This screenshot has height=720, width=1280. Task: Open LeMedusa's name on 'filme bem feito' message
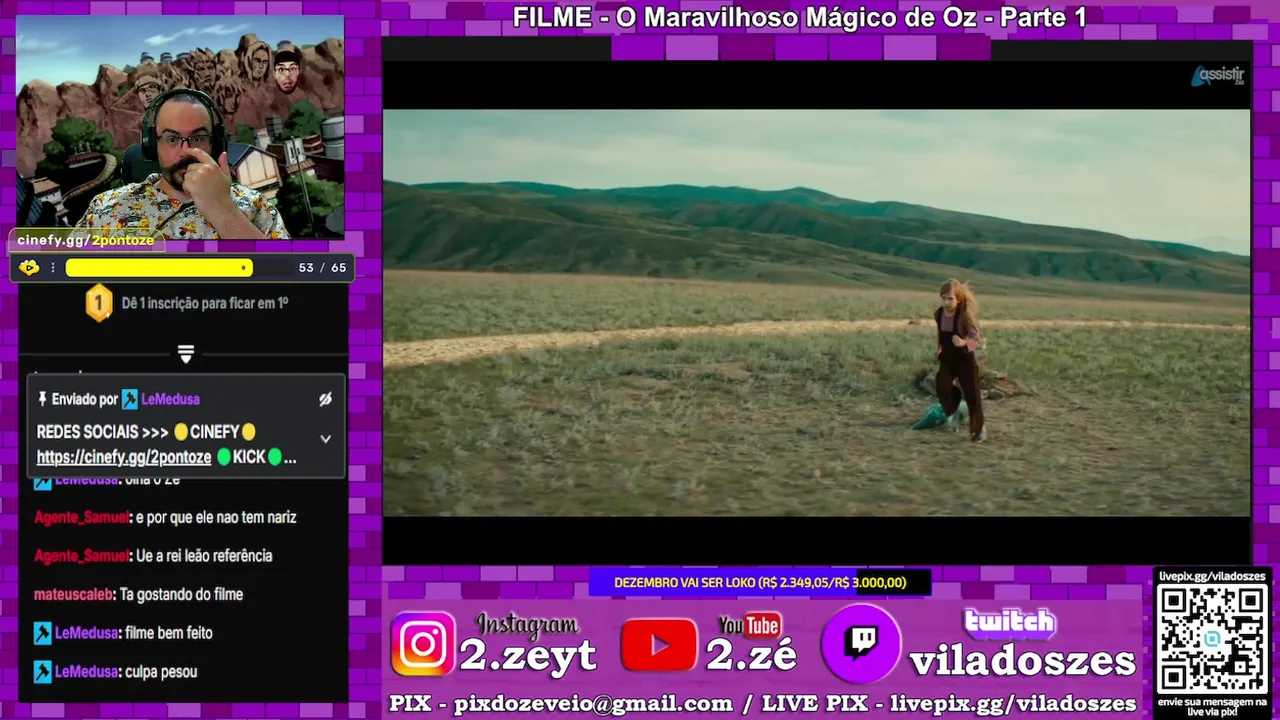(x=86, y=633)
